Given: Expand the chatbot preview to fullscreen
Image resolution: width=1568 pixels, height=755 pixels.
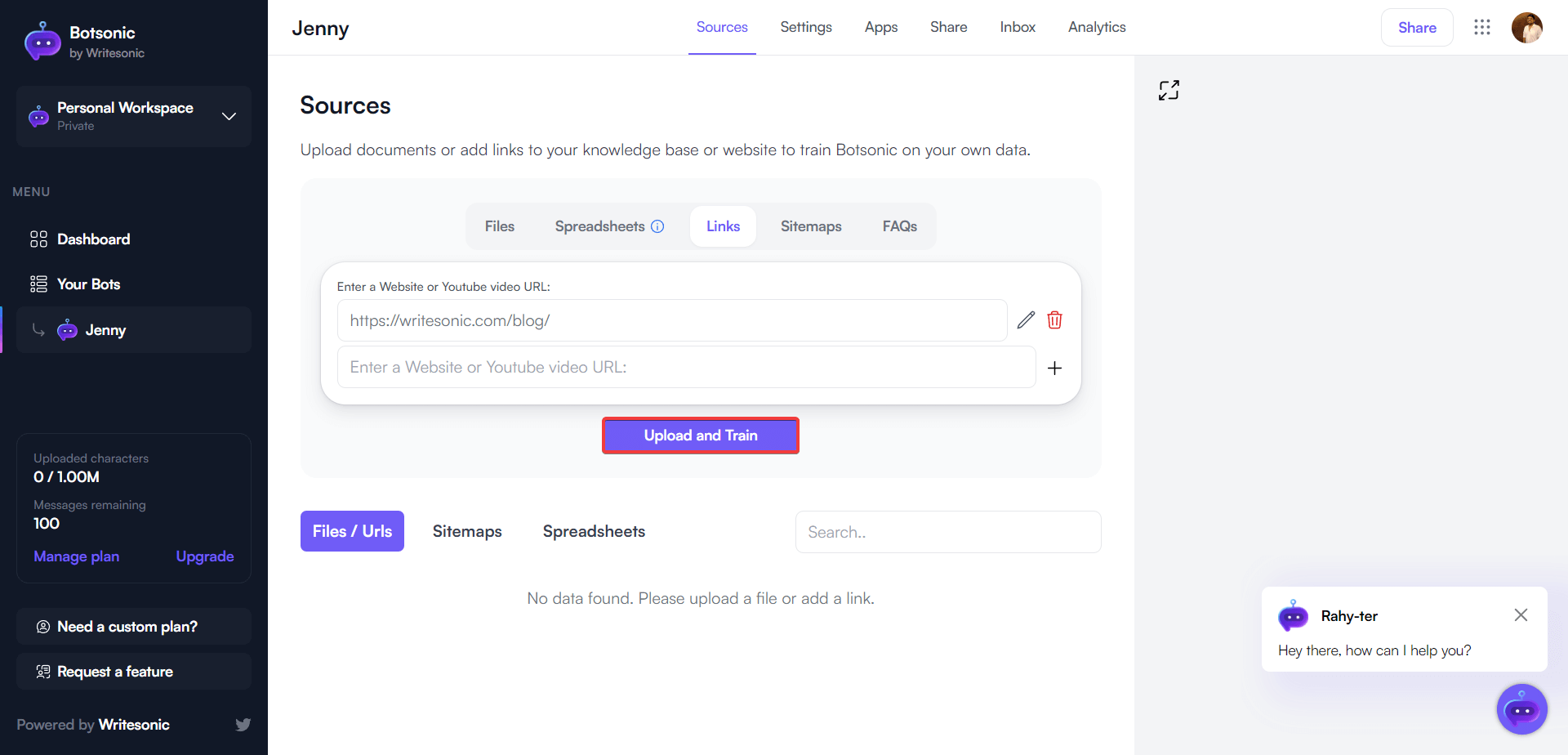Looking at the screenshot, I should pyautogui.click(x=1169, y=90).
